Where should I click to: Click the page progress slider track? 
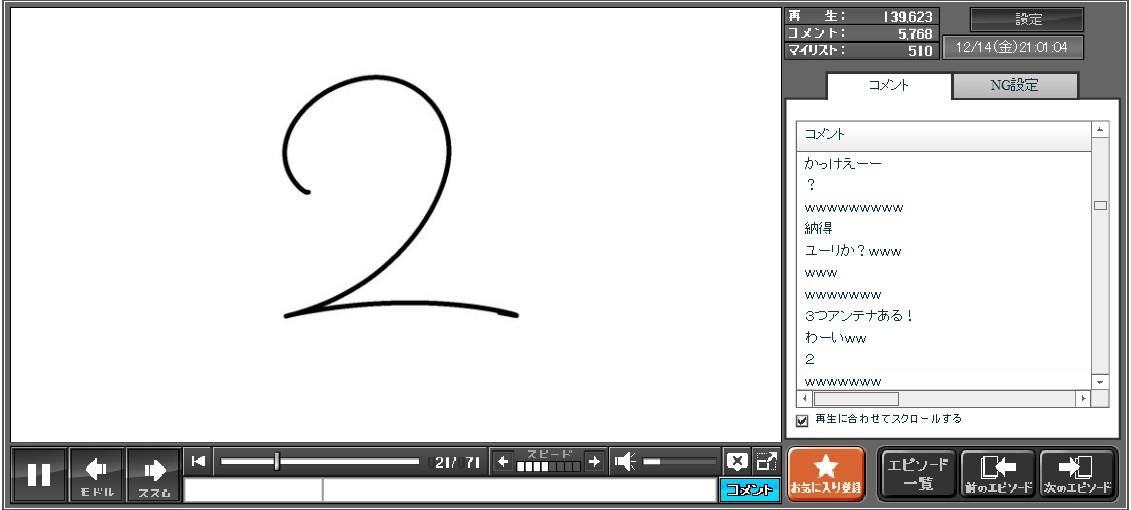point(350,461)
